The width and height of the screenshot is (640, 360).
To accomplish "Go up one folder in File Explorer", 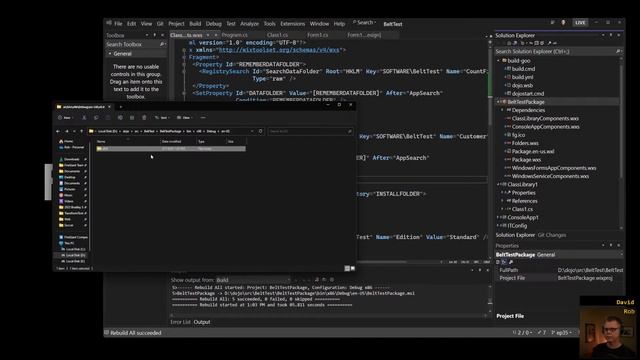I will 82,131.
